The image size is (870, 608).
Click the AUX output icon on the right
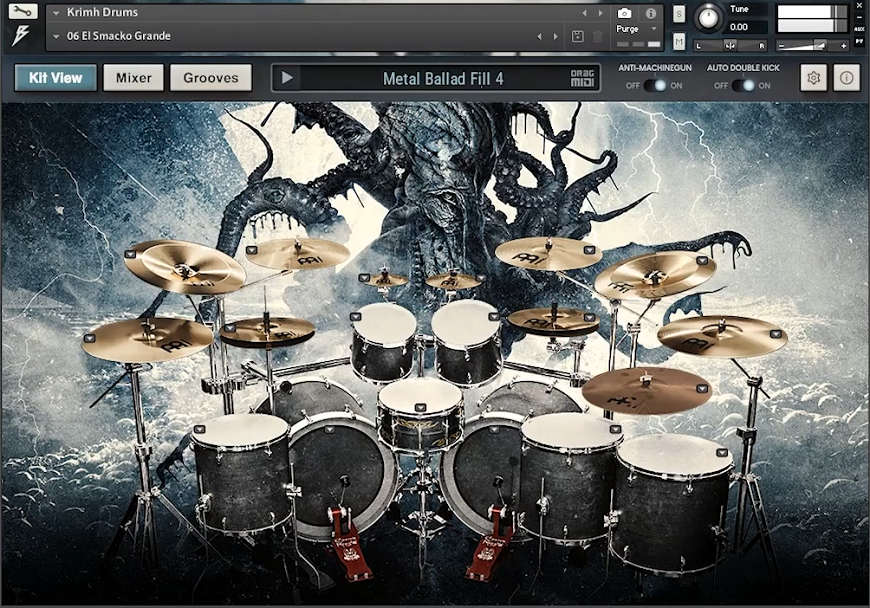coord(858,31)
